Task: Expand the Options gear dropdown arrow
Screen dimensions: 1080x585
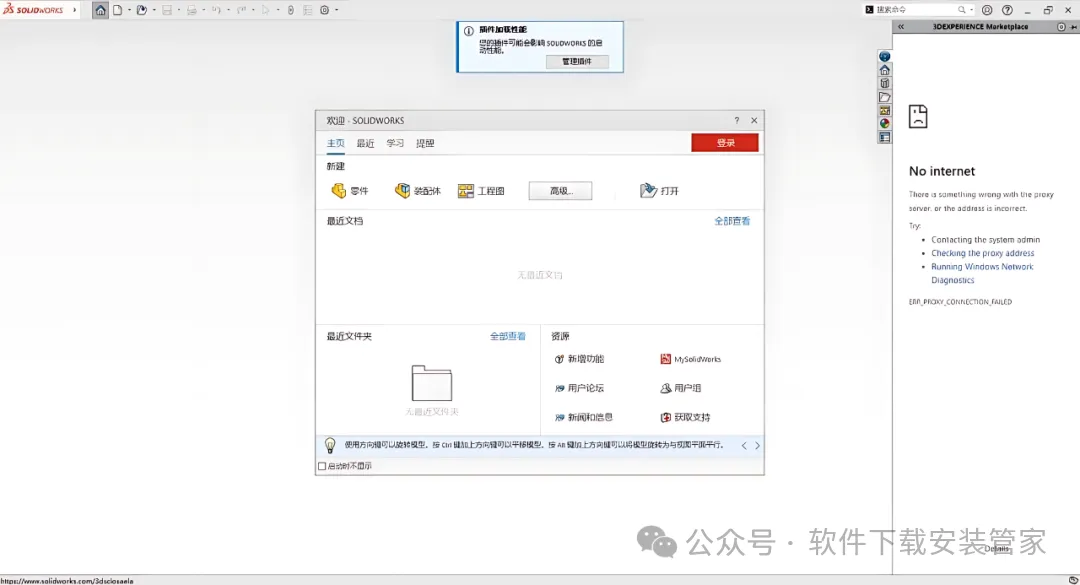Action: (x=336, y=10)
